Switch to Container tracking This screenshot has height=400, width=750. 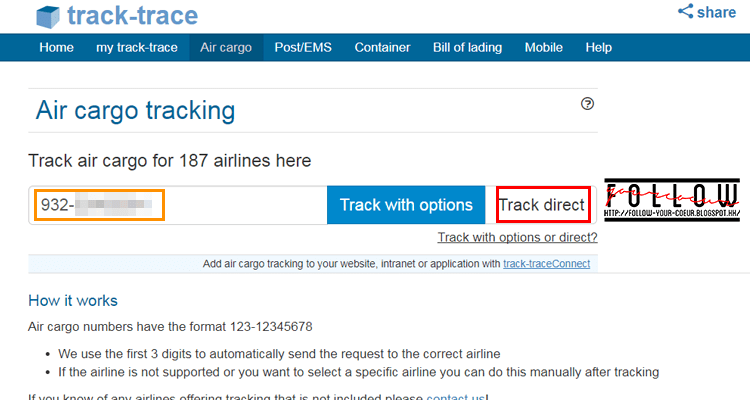pos(382,47)
